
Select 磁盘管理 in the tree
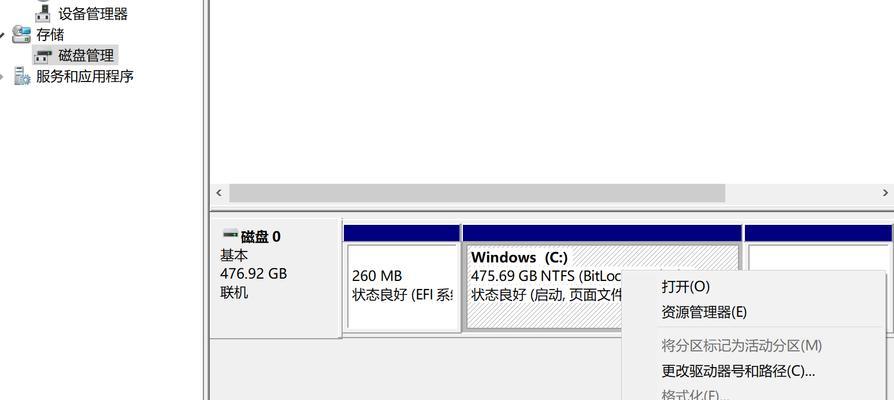click(x=86, y=55)
